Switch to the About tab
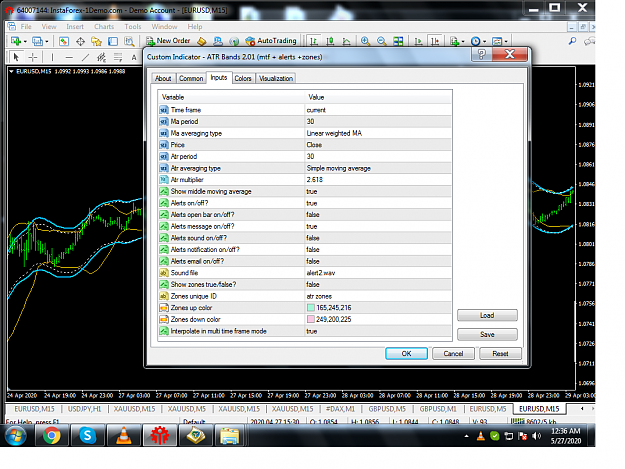625x469 pixels. (x=163, y=78)
